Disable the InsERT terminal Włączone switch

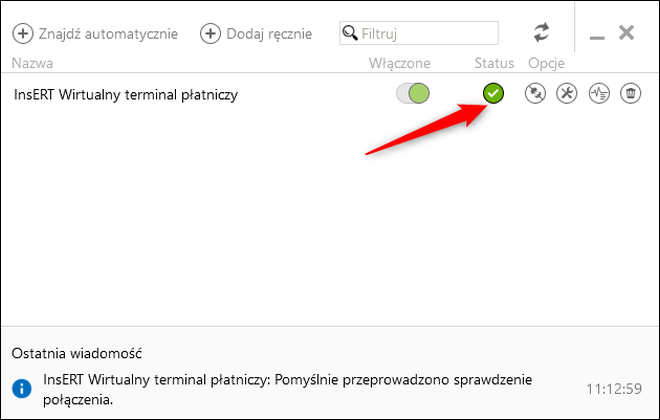coord(412,94)
